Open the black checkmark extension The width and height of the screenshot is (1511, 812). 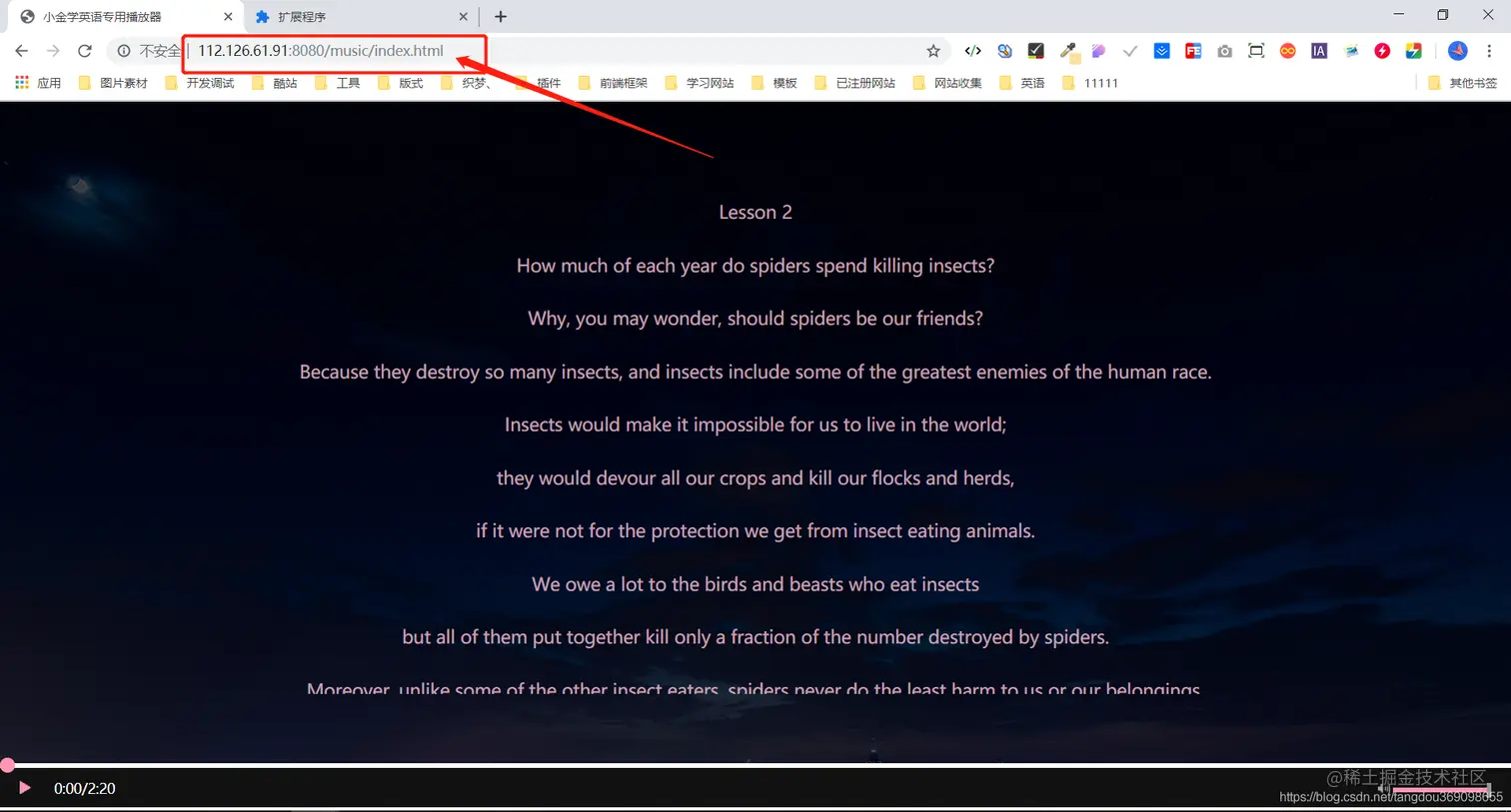(1036, 51)
